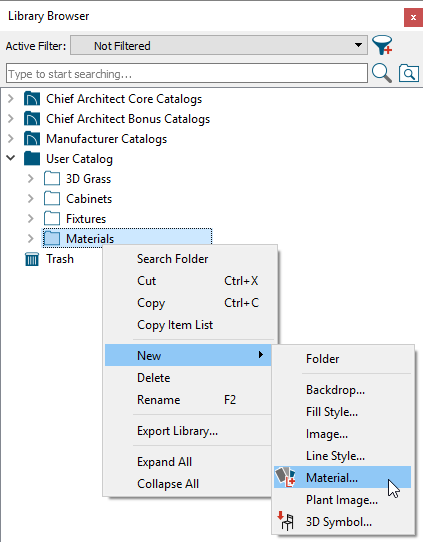Select the Trash label
This screenshot has width=423, height=542.
(x=60, y=259)
